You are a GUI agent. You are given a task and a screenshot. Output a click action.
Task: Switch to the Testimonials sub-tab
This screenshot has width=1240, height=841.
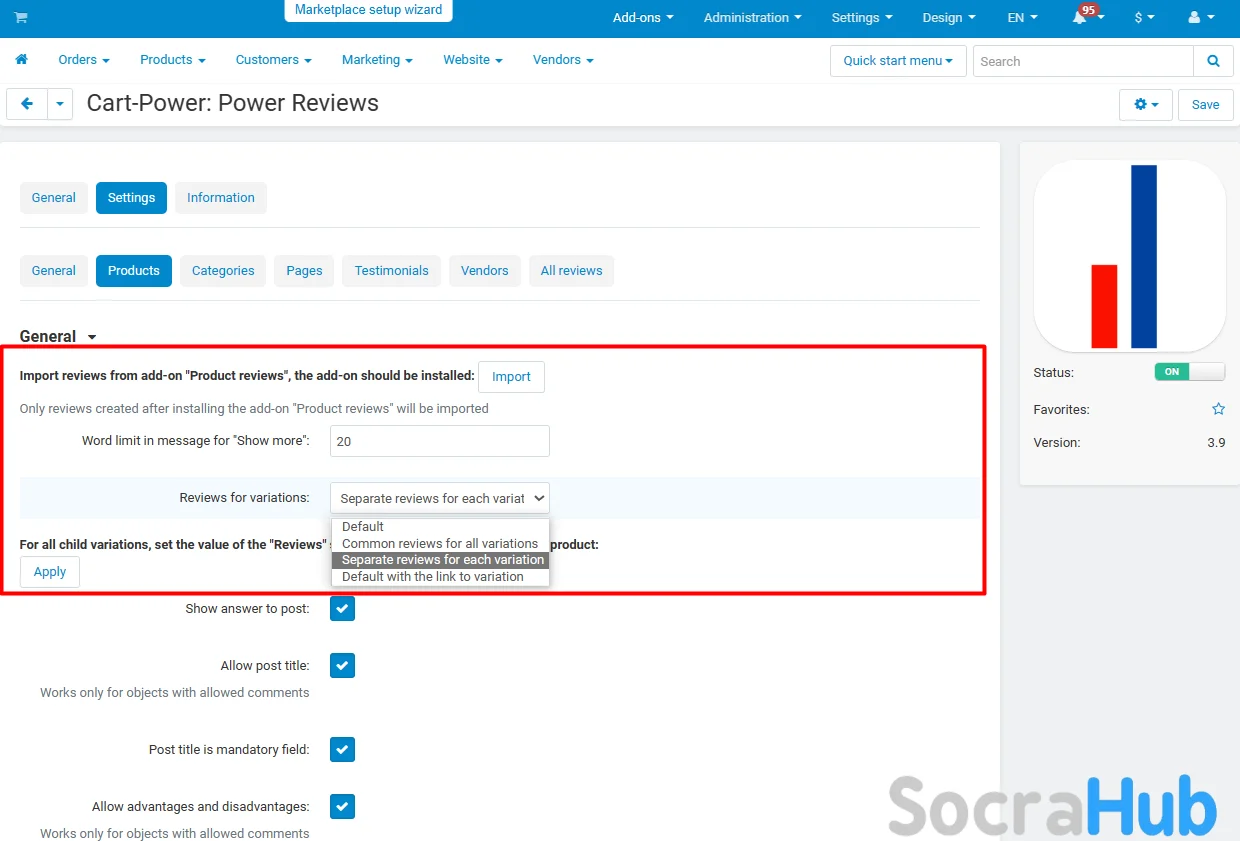coord(392,271)
